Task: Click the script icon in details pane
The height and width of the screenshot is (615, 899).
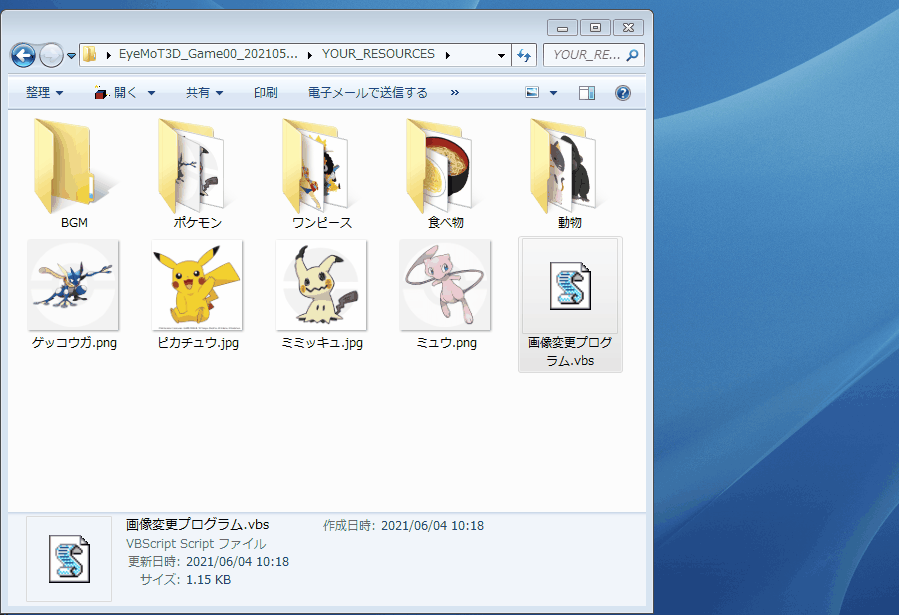Action: [x=69, y=559]
